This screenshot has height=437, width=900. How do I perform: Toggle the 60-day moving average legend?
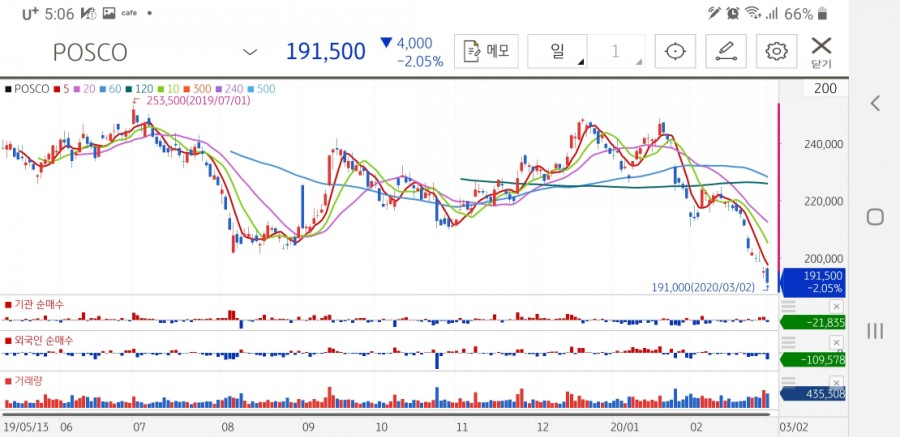click(109, 89)
